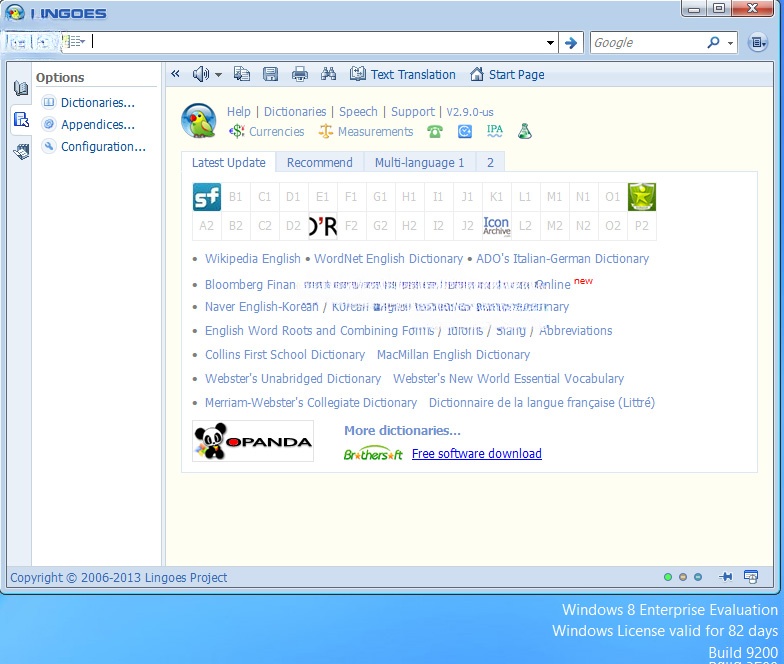Open the speaker dropdown arrow
The image size is (784, 664).
click(218, 75)
